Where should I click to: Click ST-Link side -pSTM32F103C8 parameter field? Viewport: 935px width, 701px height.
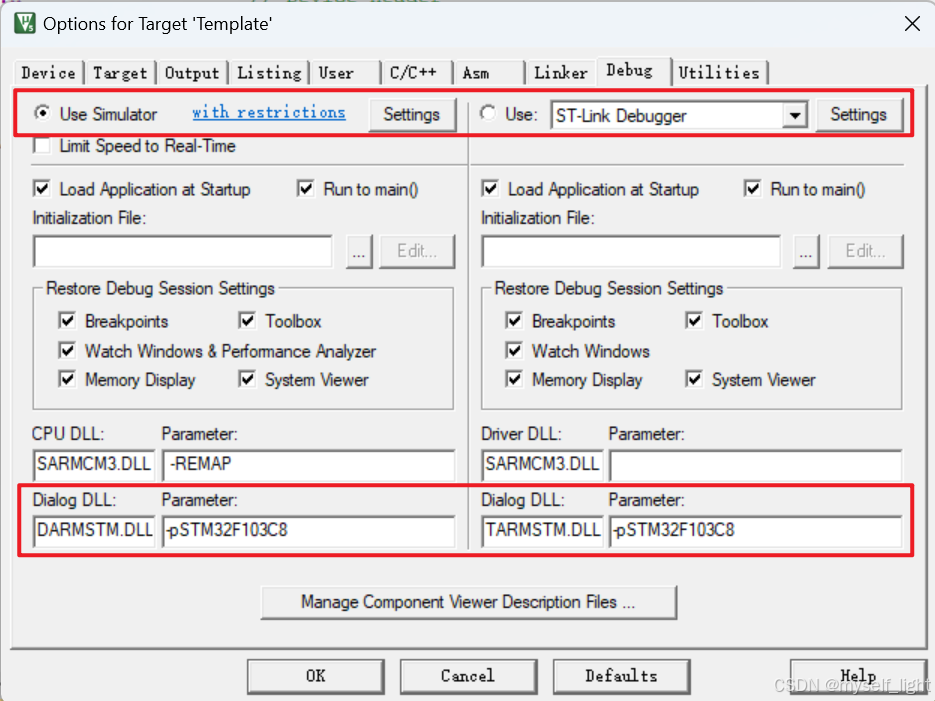click(x=756, y=531)
